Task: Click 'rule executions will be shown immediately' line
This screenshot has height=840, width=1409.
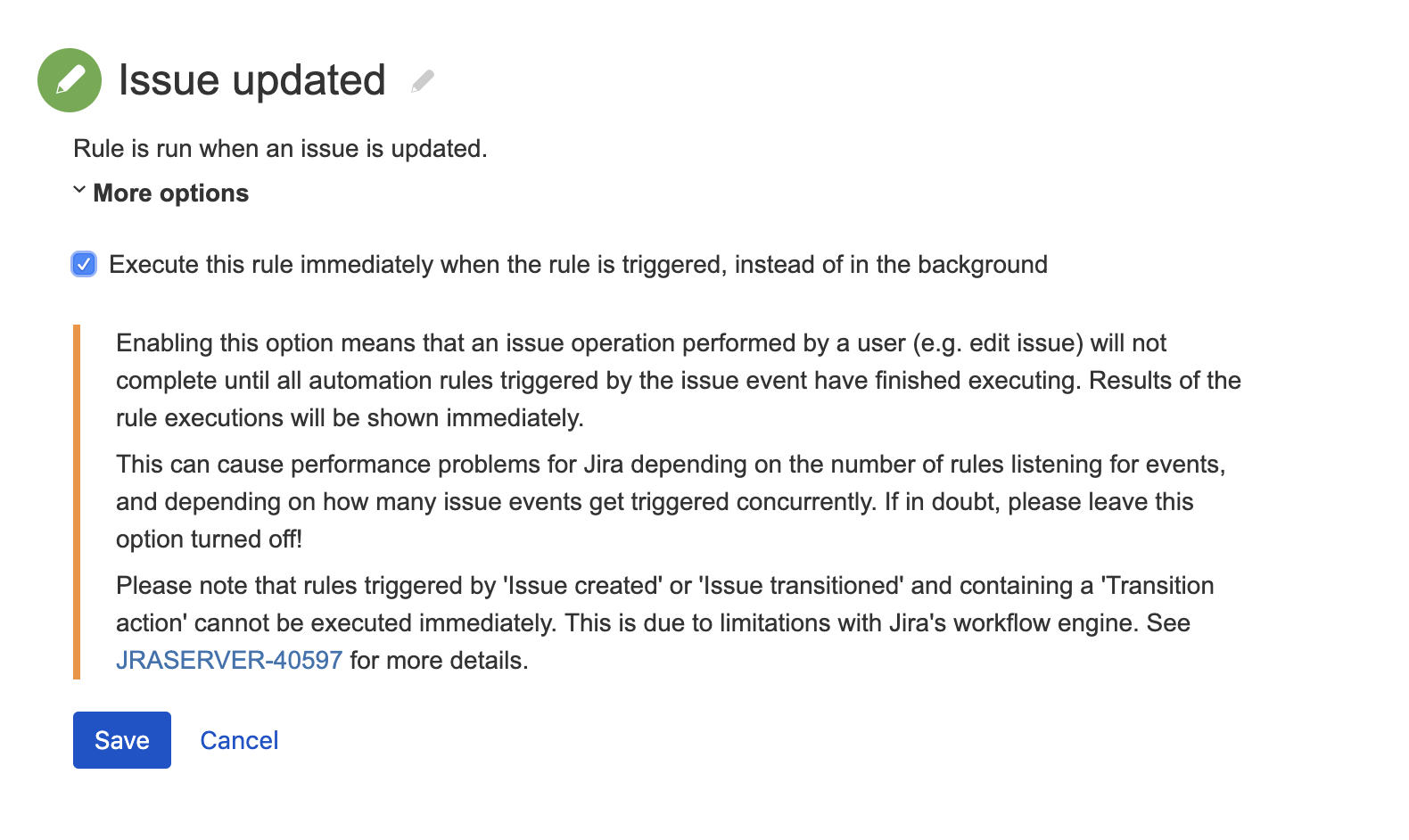Action: (x=350, y=418)
